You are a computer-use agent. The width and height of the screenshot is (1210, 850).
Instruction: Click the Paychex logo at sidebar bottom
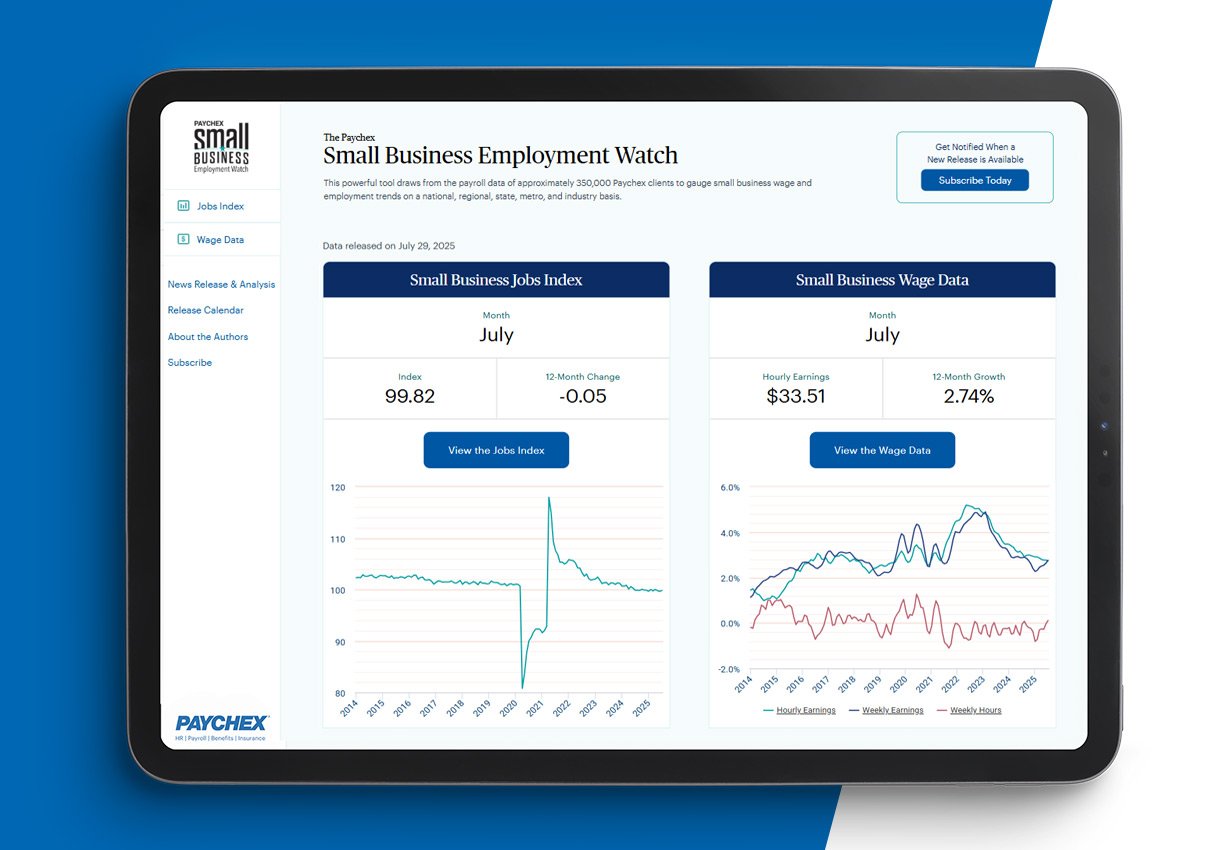[x=221, y=724]
